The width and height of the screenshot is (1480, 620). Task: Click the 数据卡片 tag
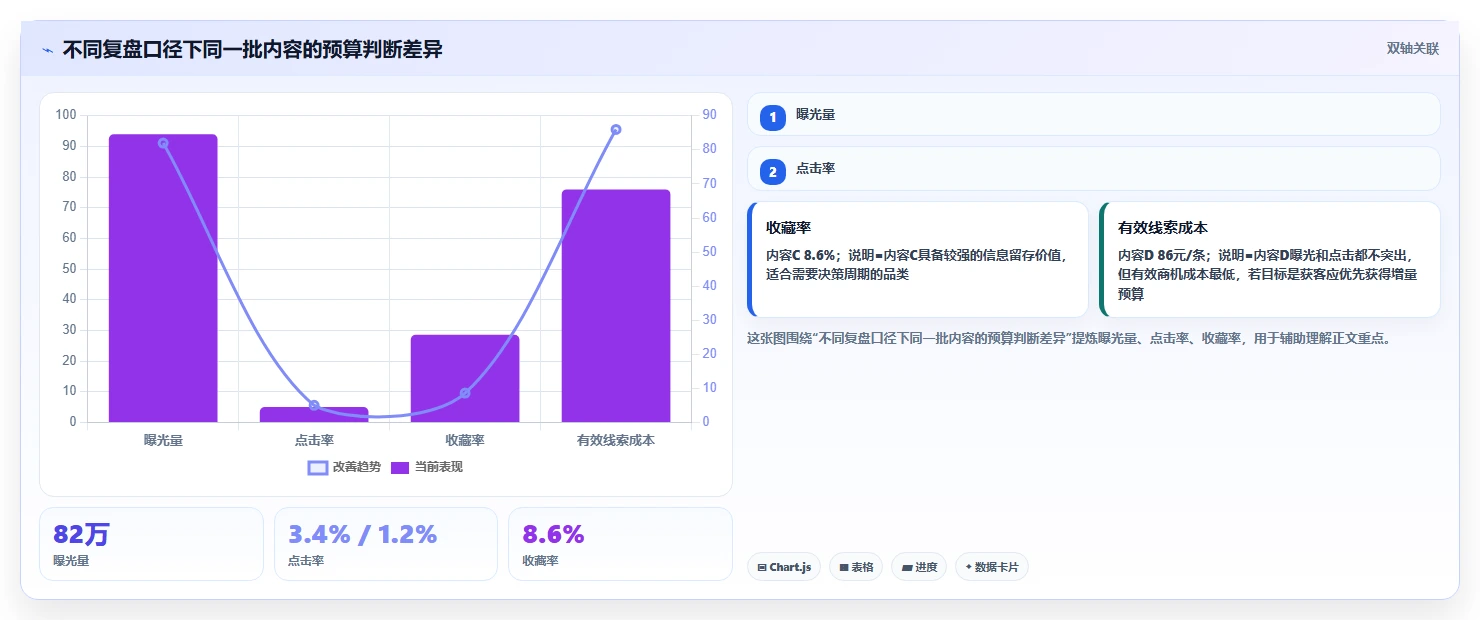click(x=992, y=567)
